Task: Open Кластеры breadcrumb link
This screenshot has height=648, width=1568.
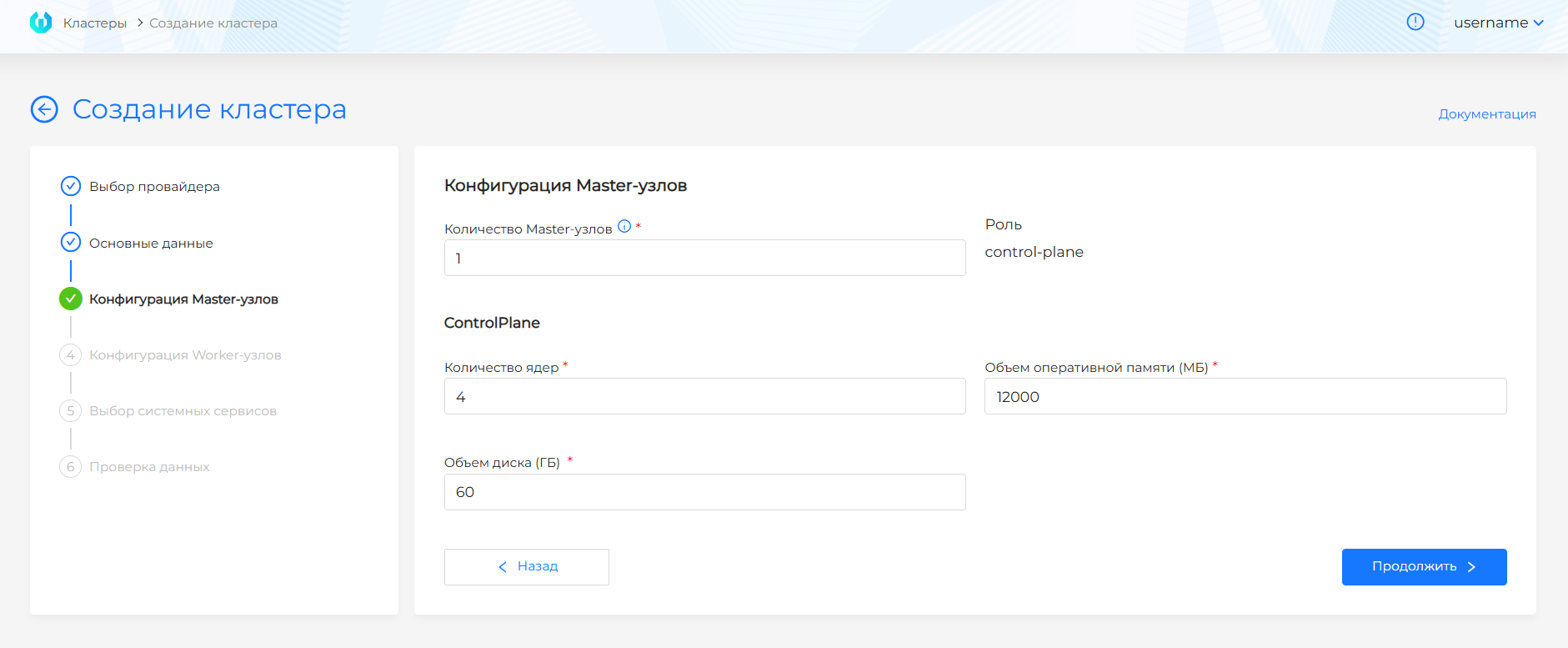Action: point(95,23)
